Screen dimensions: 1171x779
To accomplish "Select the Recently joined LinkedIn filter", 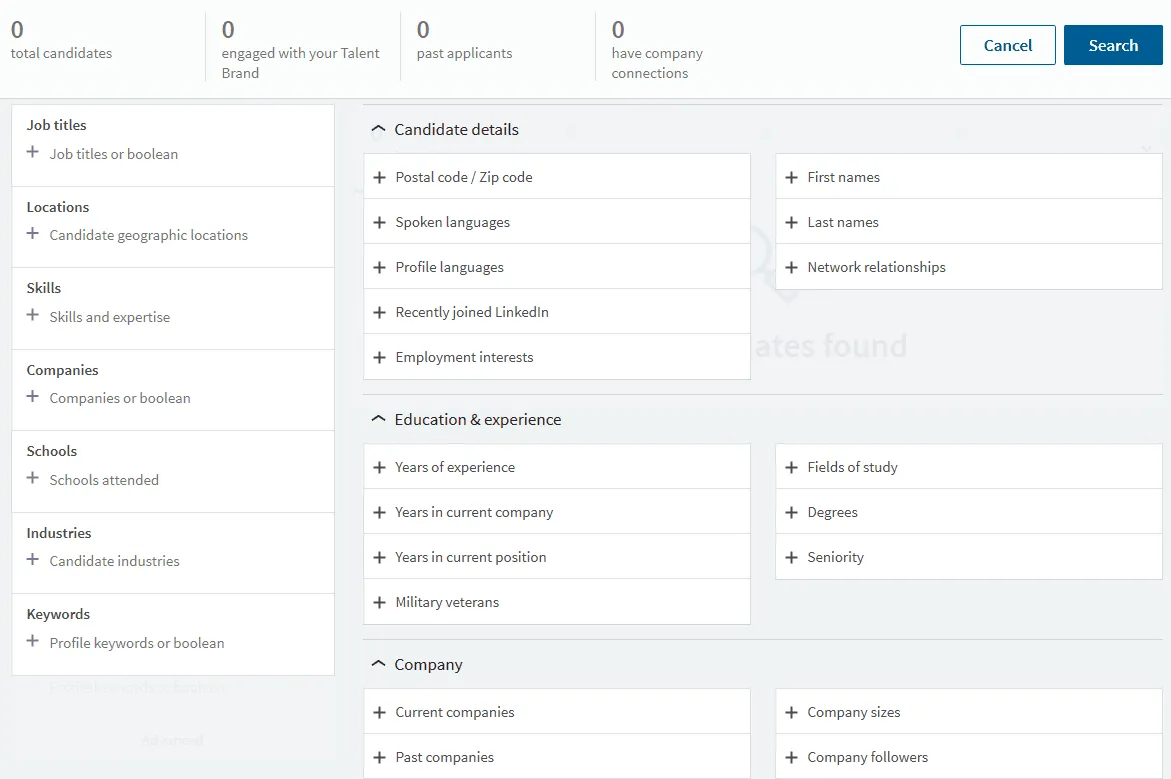I will [x=471, y=312].
